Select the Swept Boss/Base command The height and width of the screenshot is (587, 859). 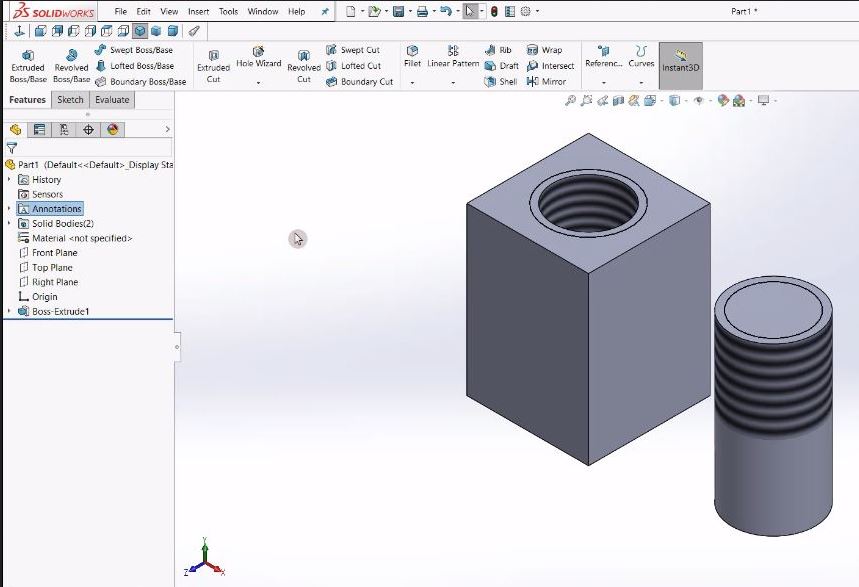click(134, 50)
